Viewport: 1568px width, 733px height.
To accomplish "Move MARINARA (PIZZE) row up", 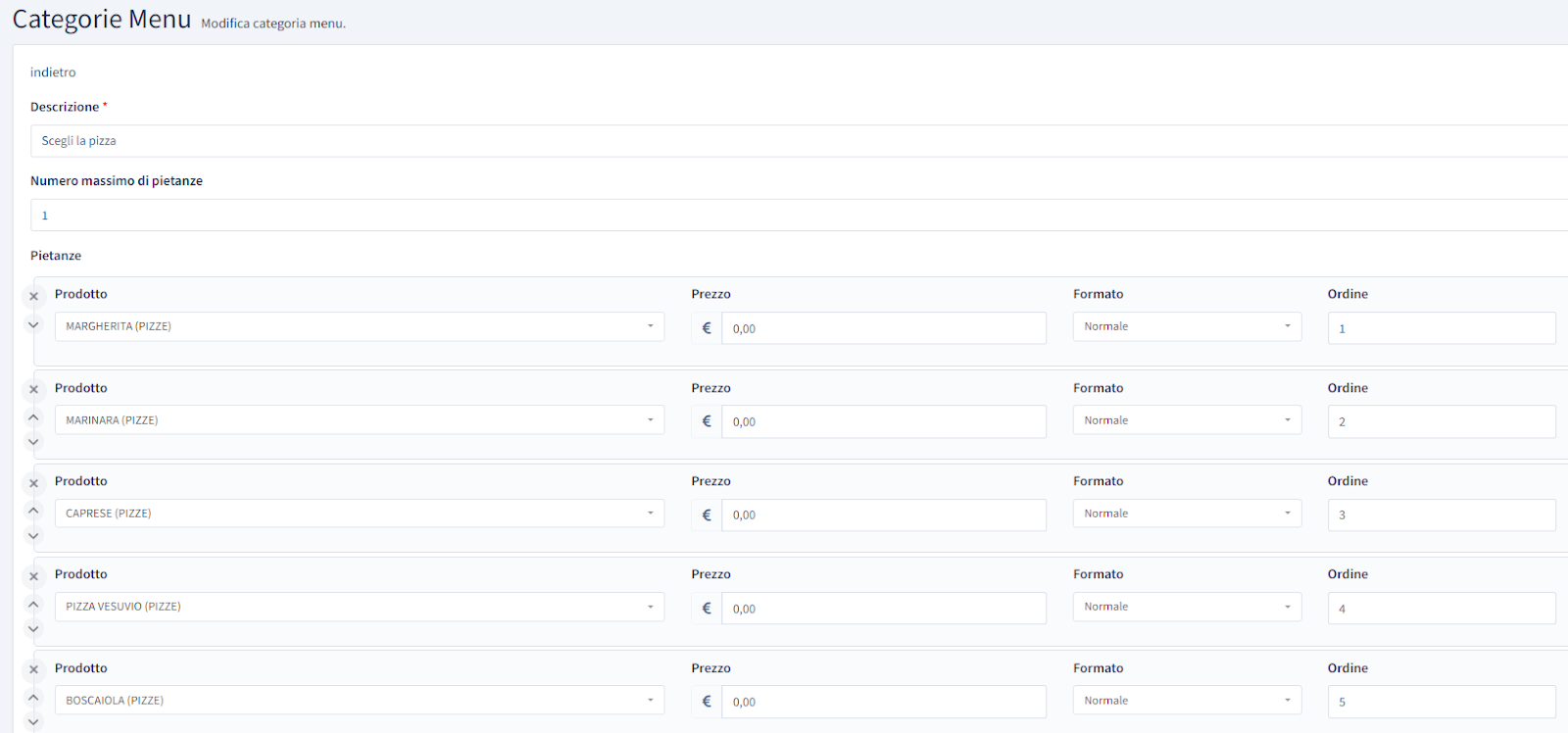I will coord(33,416).
